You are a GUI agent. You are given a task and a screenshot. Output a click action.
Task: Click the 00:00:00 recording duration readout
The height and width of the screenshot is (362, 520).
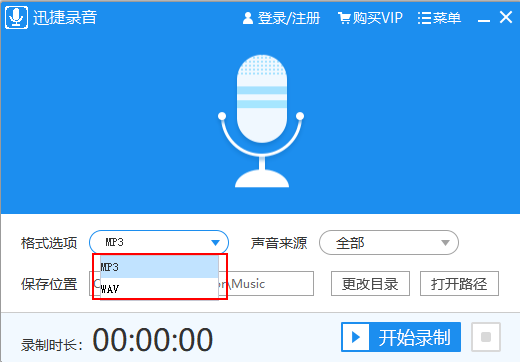click(153, 340)
